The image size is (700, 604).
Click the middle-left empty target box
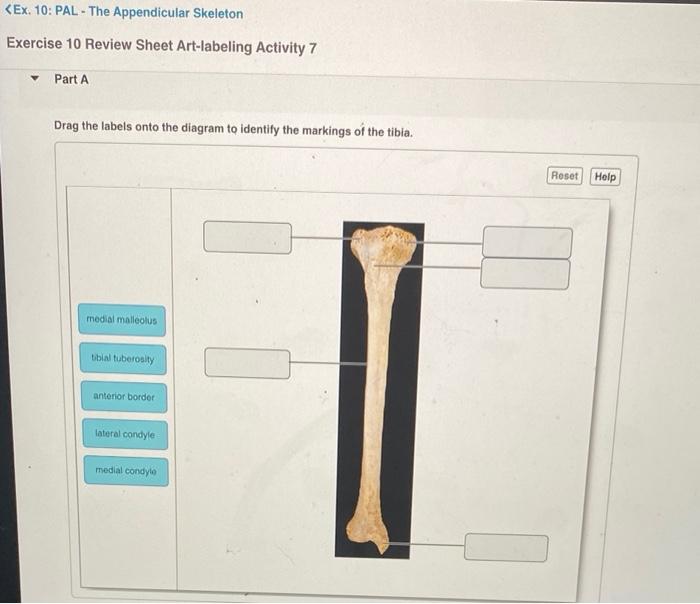[247, 363]
